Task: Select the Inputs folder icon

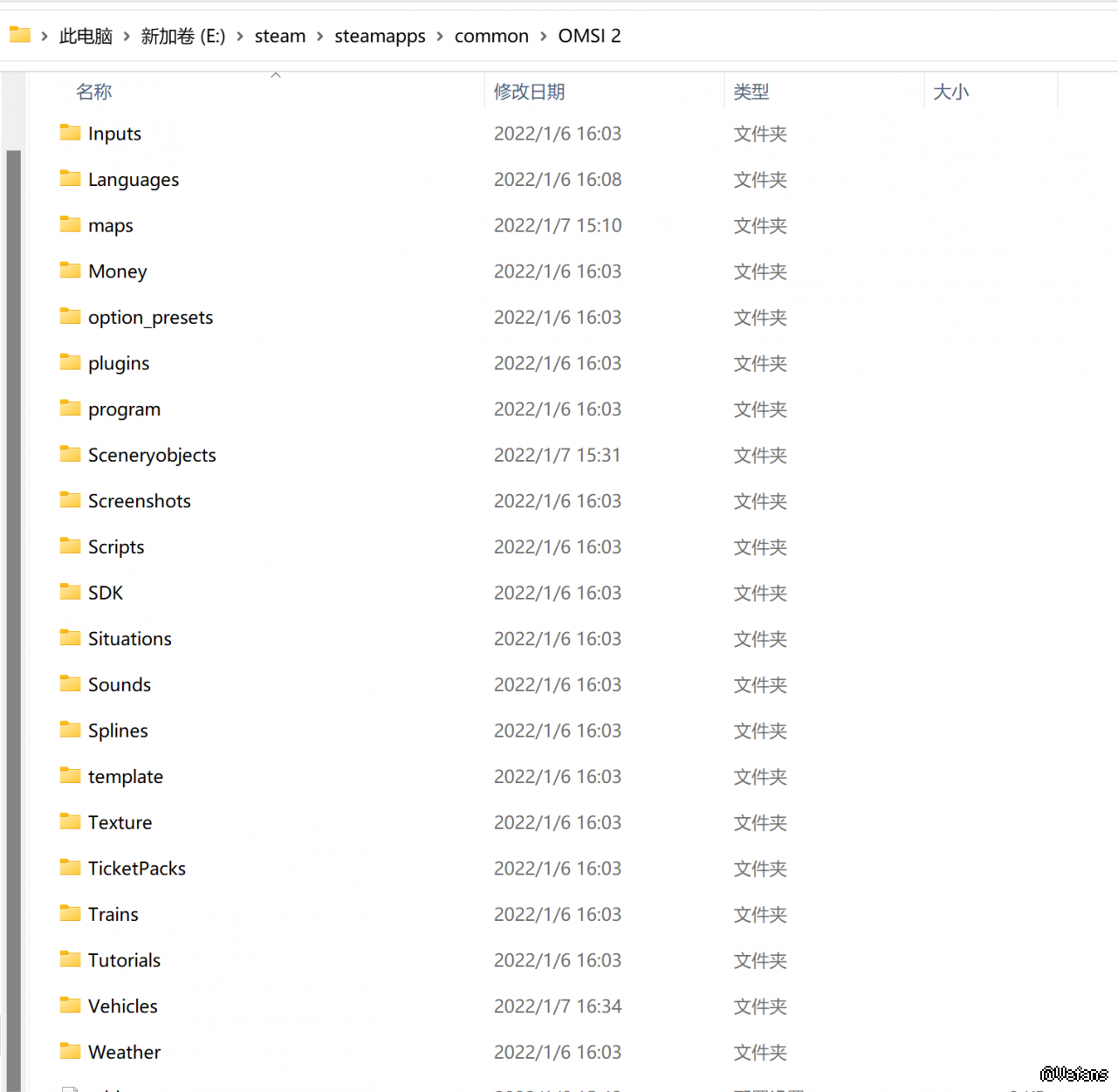Action: pyautogui.click(x=70, y=133)
